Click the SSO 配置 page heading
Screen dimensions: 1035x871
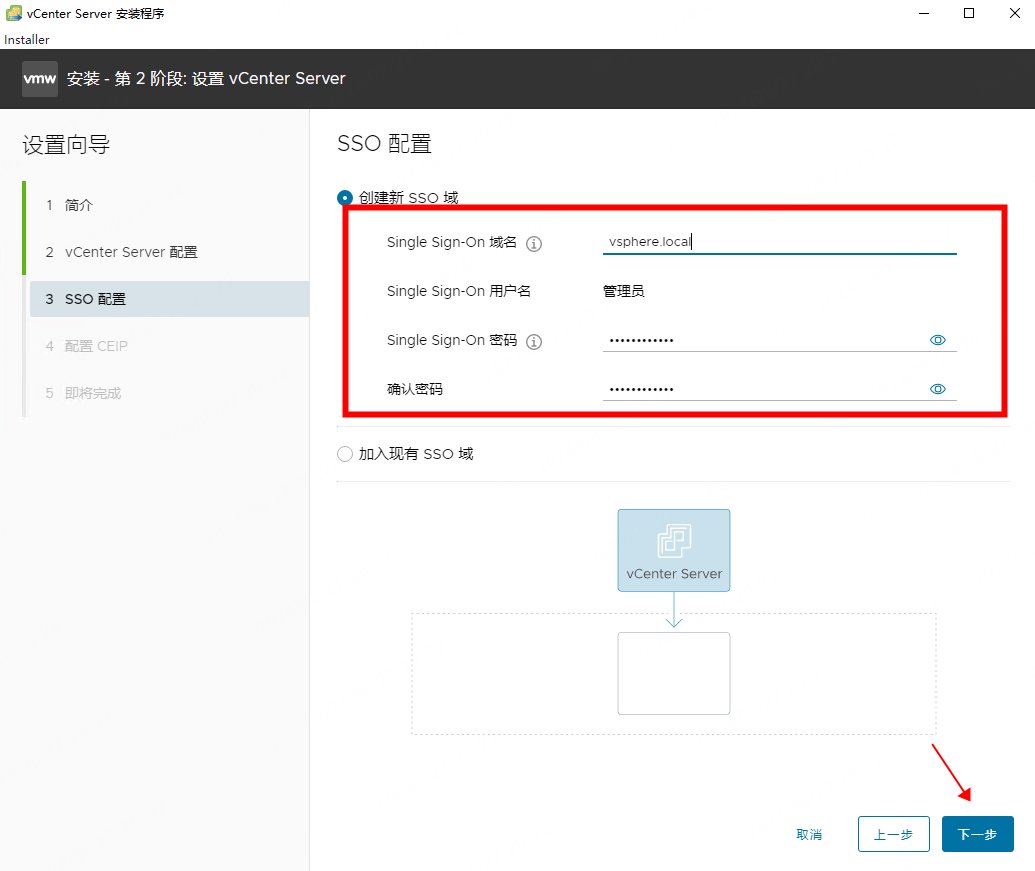click(x=384, y=144)
